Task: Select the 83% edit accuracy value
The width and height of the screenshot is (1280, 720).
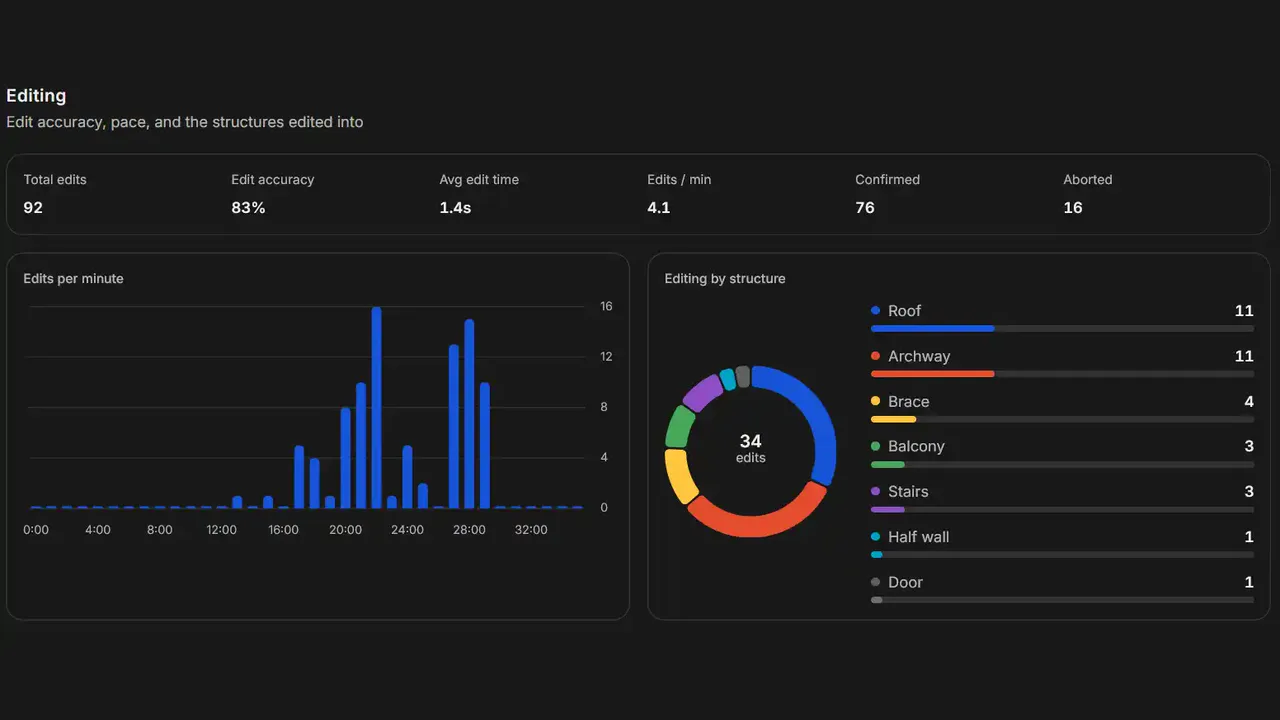Action: [x=248, y=208]
